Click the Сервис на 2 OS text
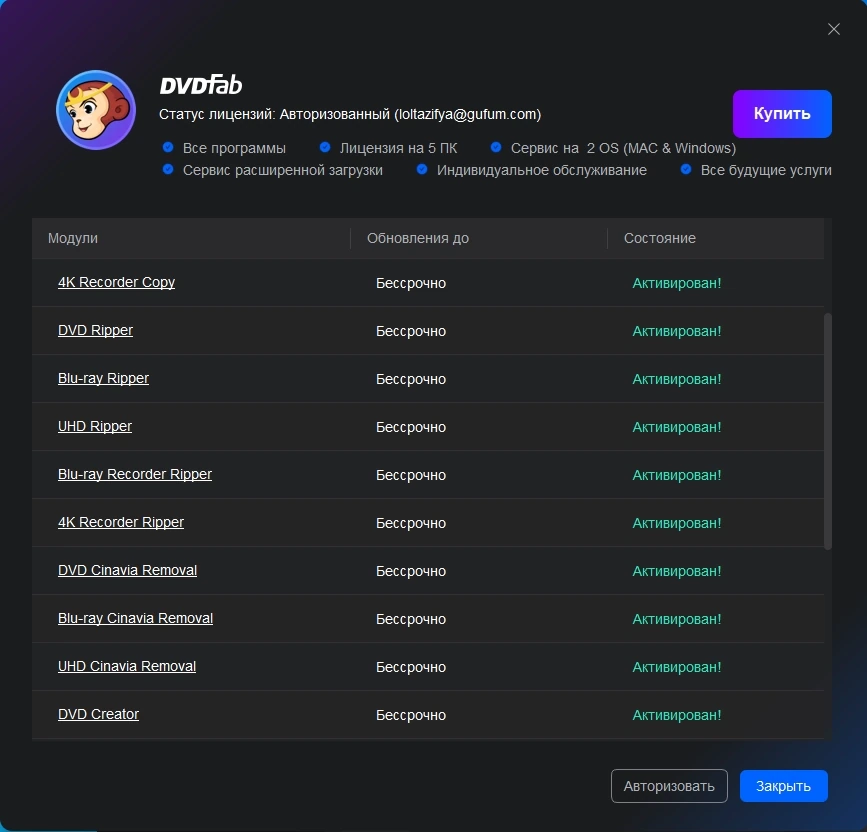The width and height of the screenshot is (867, 832). click(623, 148)
